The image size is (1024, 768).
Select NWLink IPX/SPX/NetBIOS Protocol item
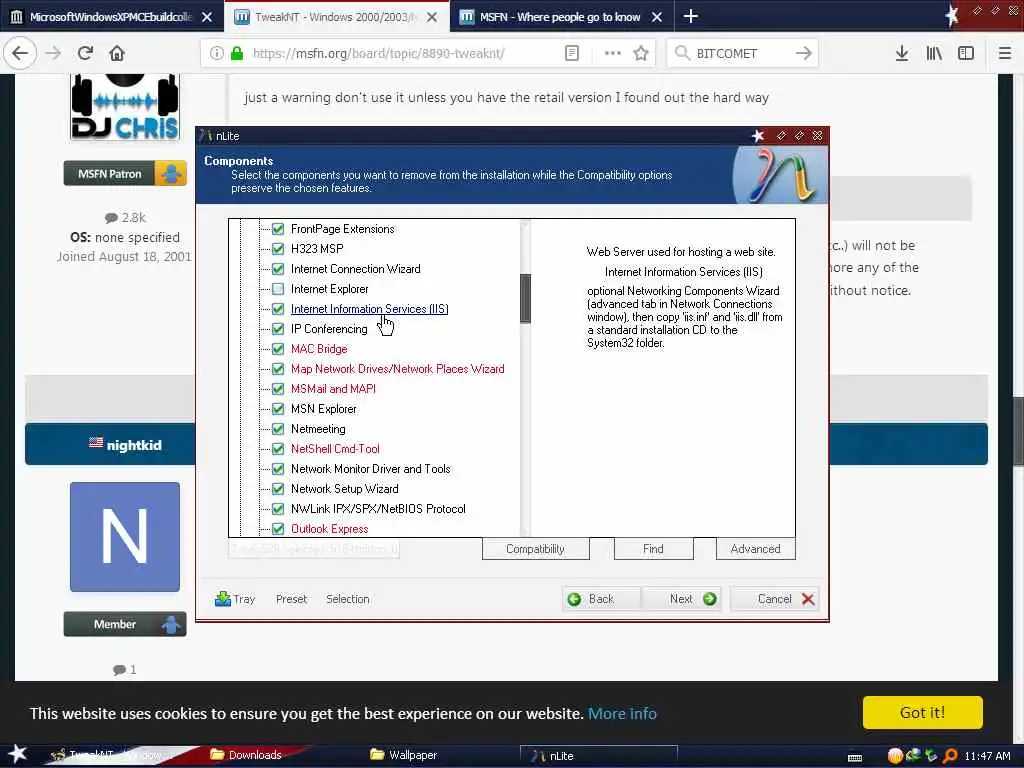[378, 509]
